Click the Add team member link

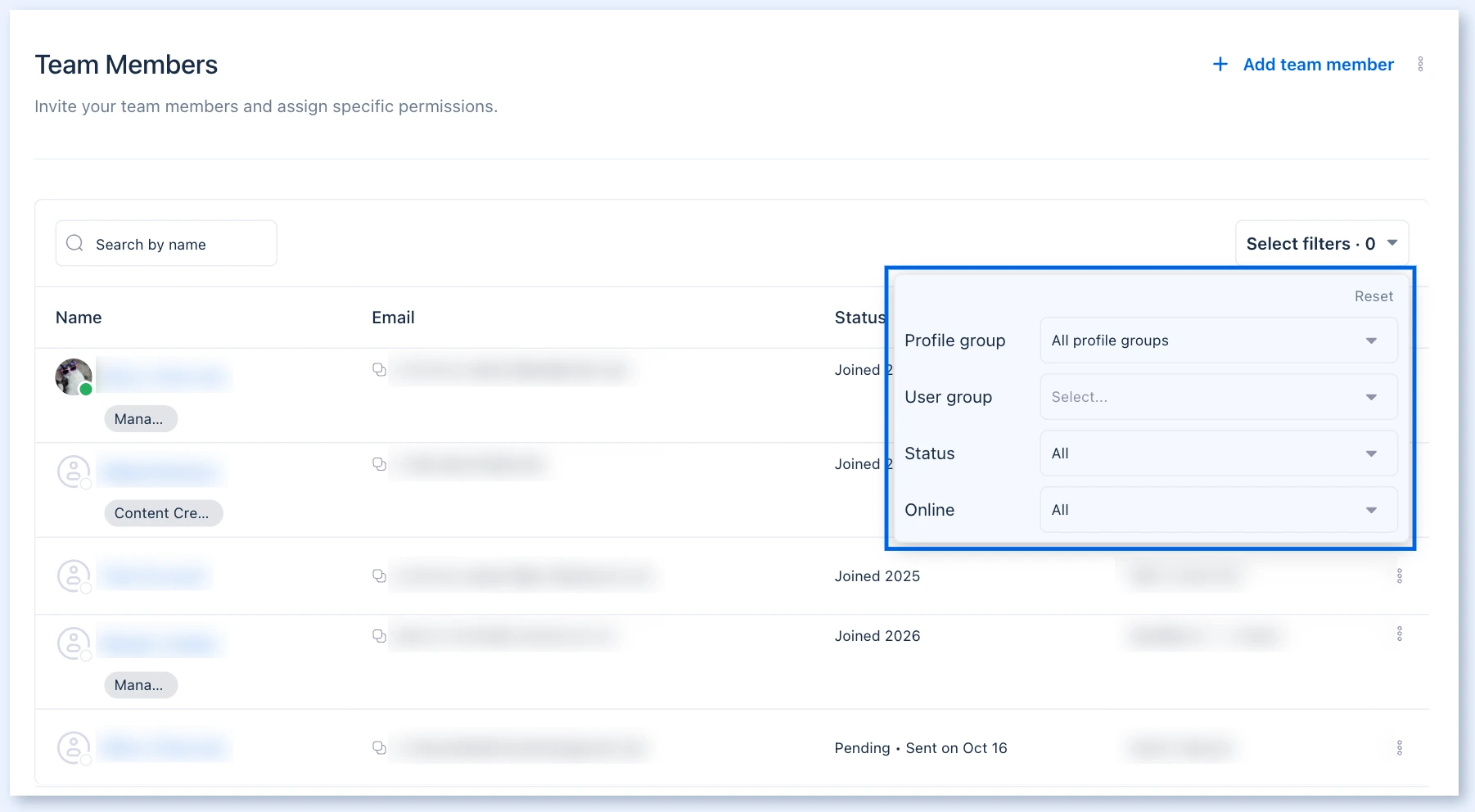click(x=1318, y=65)
